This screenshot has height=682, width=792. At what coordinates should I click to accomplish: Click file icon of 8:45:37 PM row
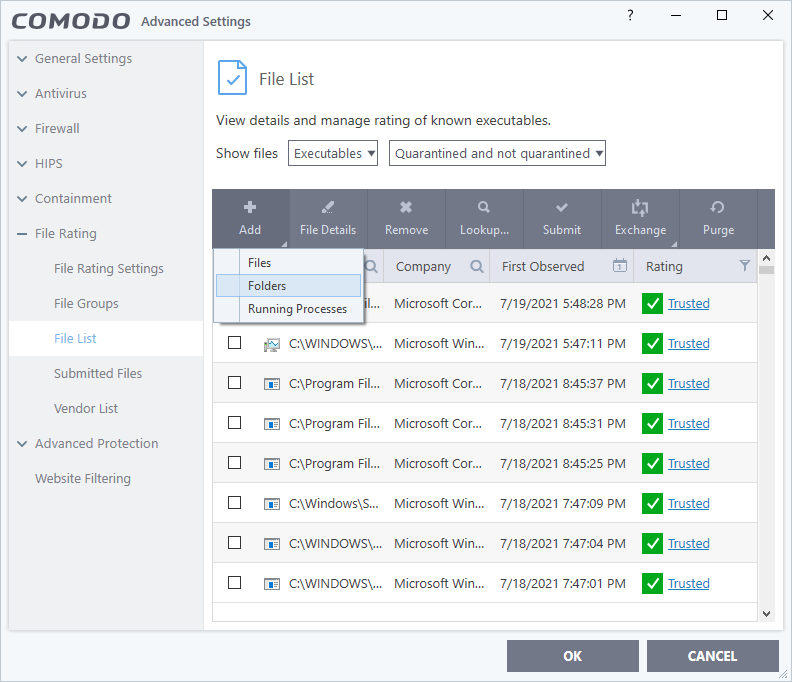(272, 384)
